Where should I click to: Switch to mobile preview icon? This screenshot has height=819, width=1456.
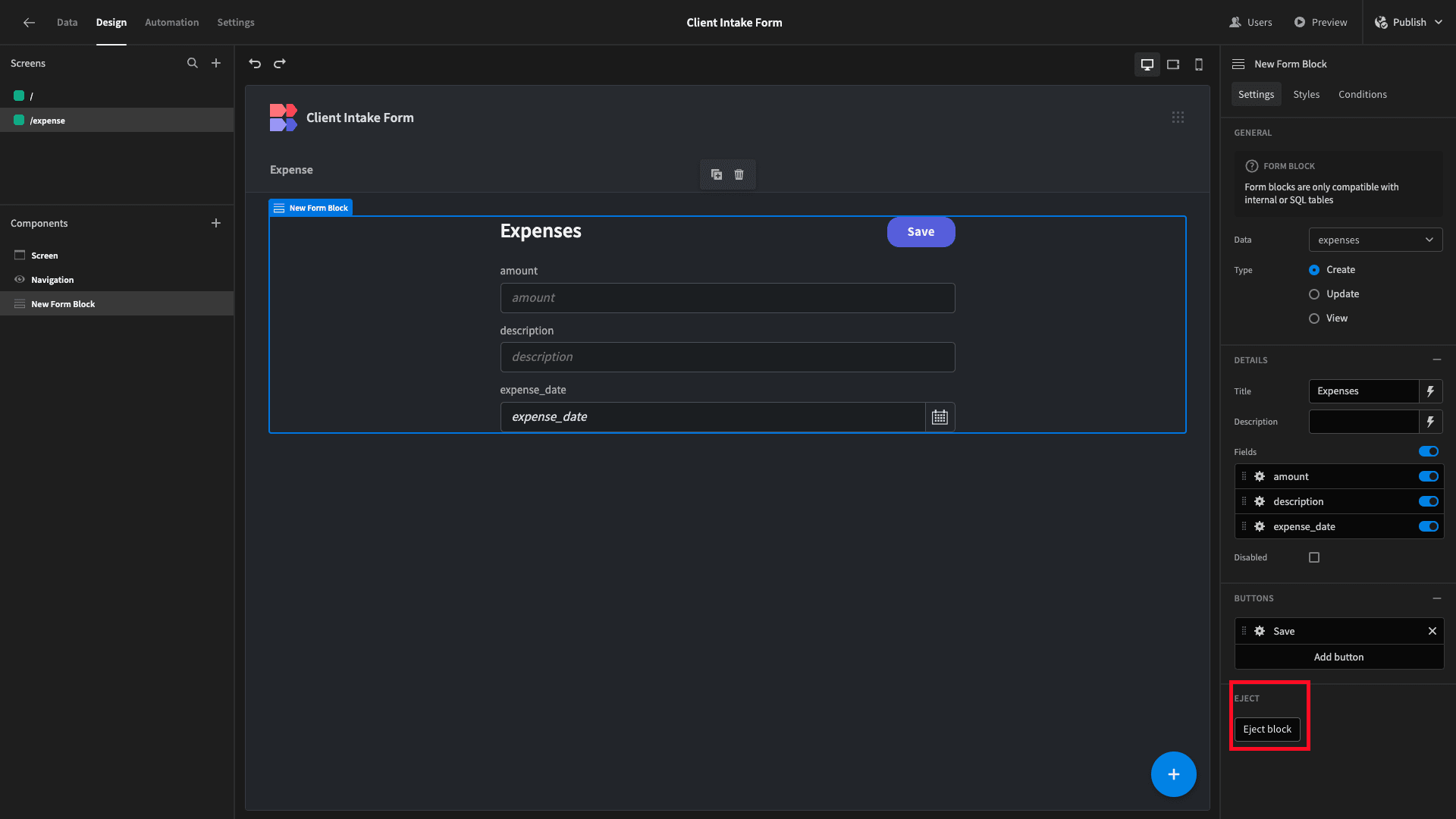coord(1199,64)
